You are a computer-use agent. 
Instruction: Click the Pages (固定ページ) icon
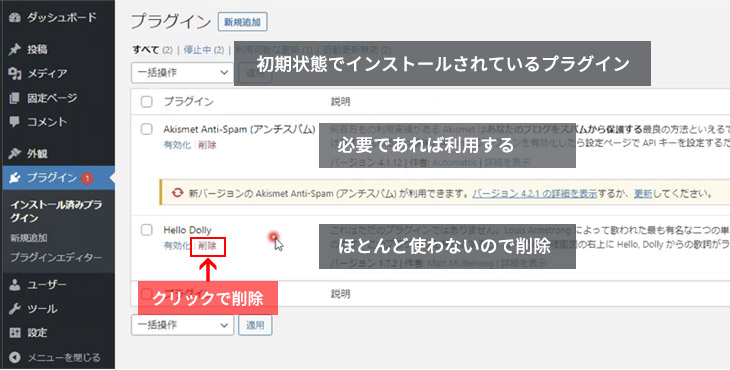point(15,98)
